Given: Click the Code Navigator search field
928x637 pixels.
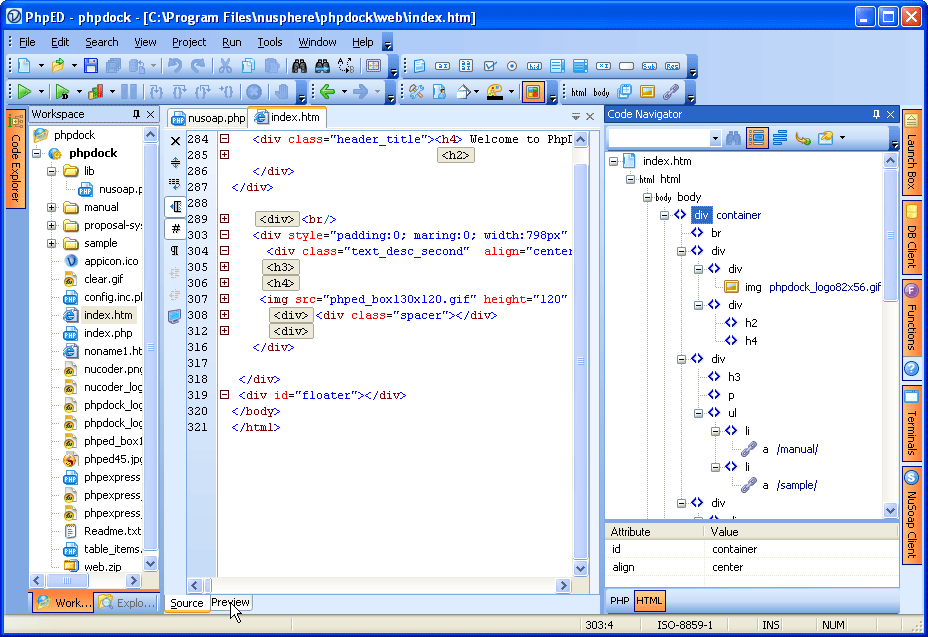Looking at the screenshot, I should (x=659, y=139).
